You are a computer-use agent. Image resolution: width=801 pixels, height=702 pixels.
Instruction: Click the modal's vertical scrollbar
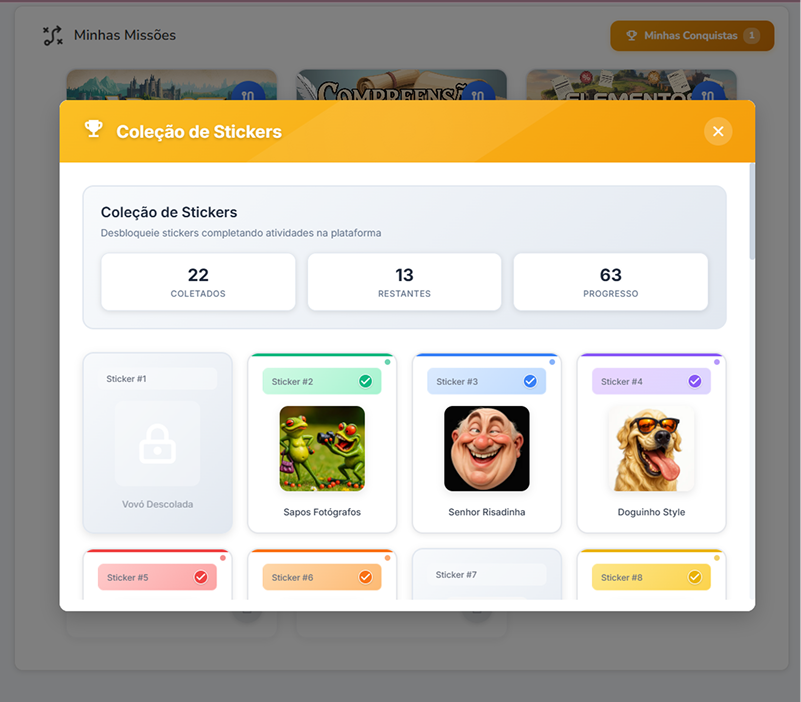tap(751, 212)
